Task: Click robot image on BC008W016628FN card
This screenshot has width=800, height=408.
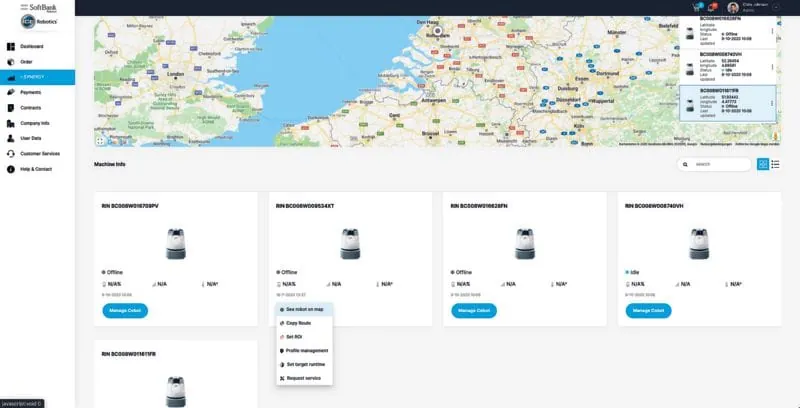Action: click(519, 243)
